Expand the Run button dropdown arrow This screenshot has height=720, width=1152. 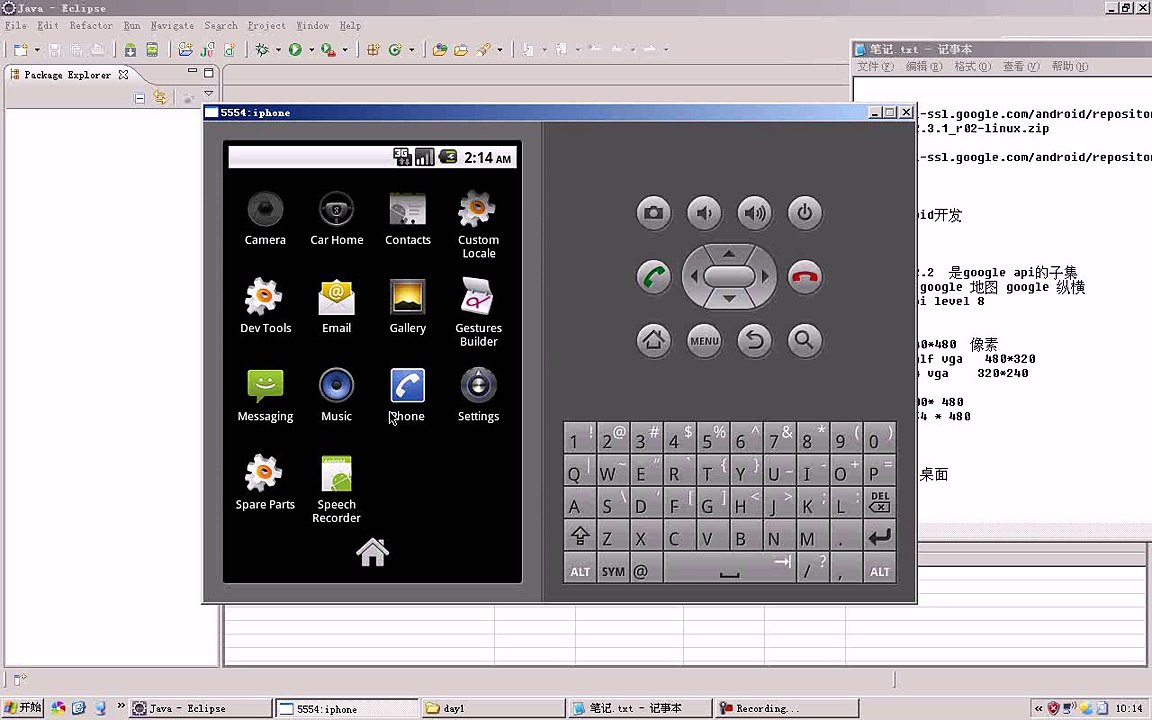(311, 50)
